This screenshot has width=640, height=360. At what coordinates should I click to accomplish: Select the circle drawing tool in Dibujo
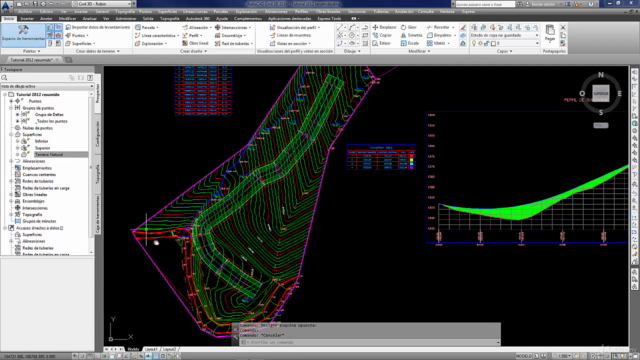pos(352,36)
